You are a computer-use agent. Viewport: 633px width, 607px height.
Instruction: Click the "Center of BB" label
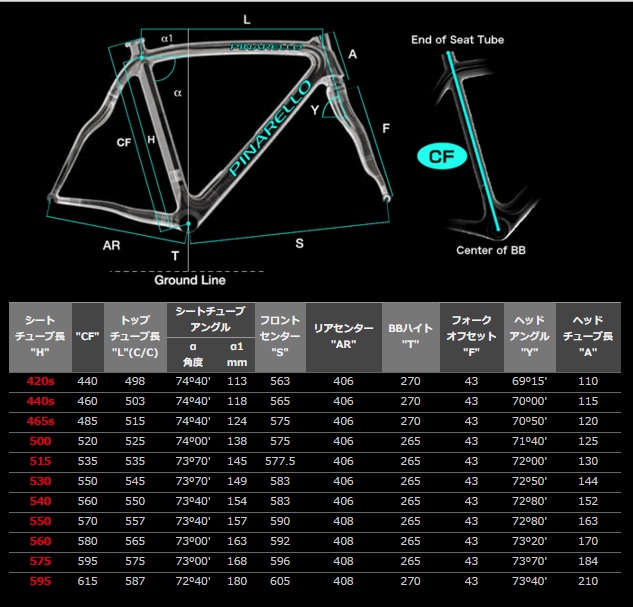pos(491,250)
